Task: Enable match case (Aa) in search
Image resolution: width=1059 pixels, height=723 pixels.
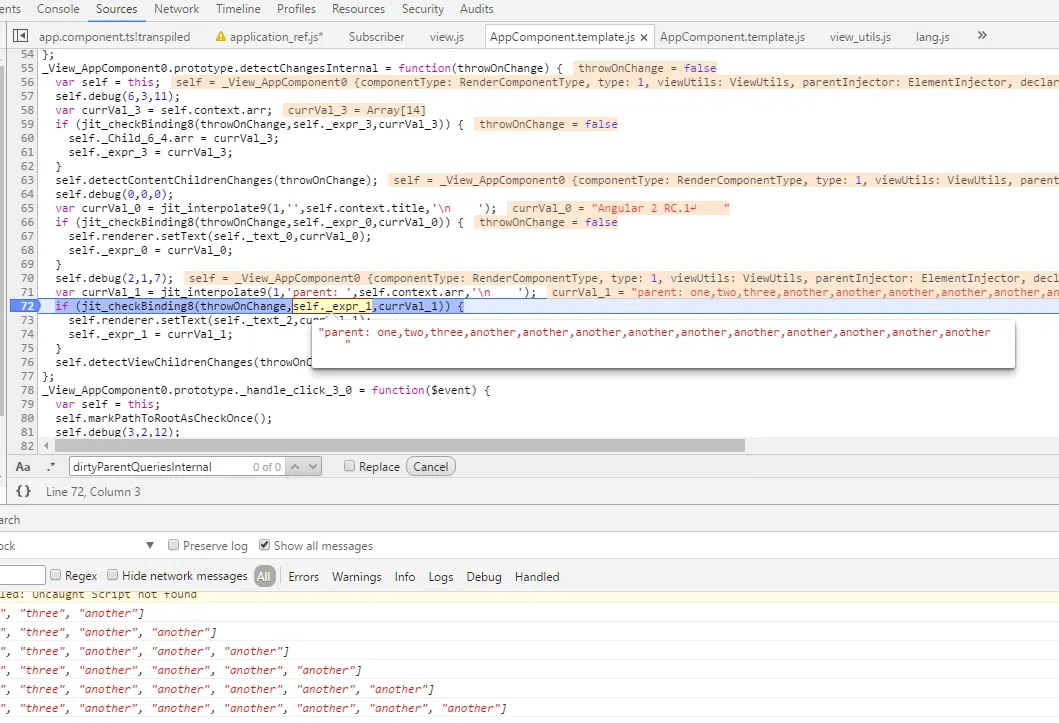Action: pos(23,467)
